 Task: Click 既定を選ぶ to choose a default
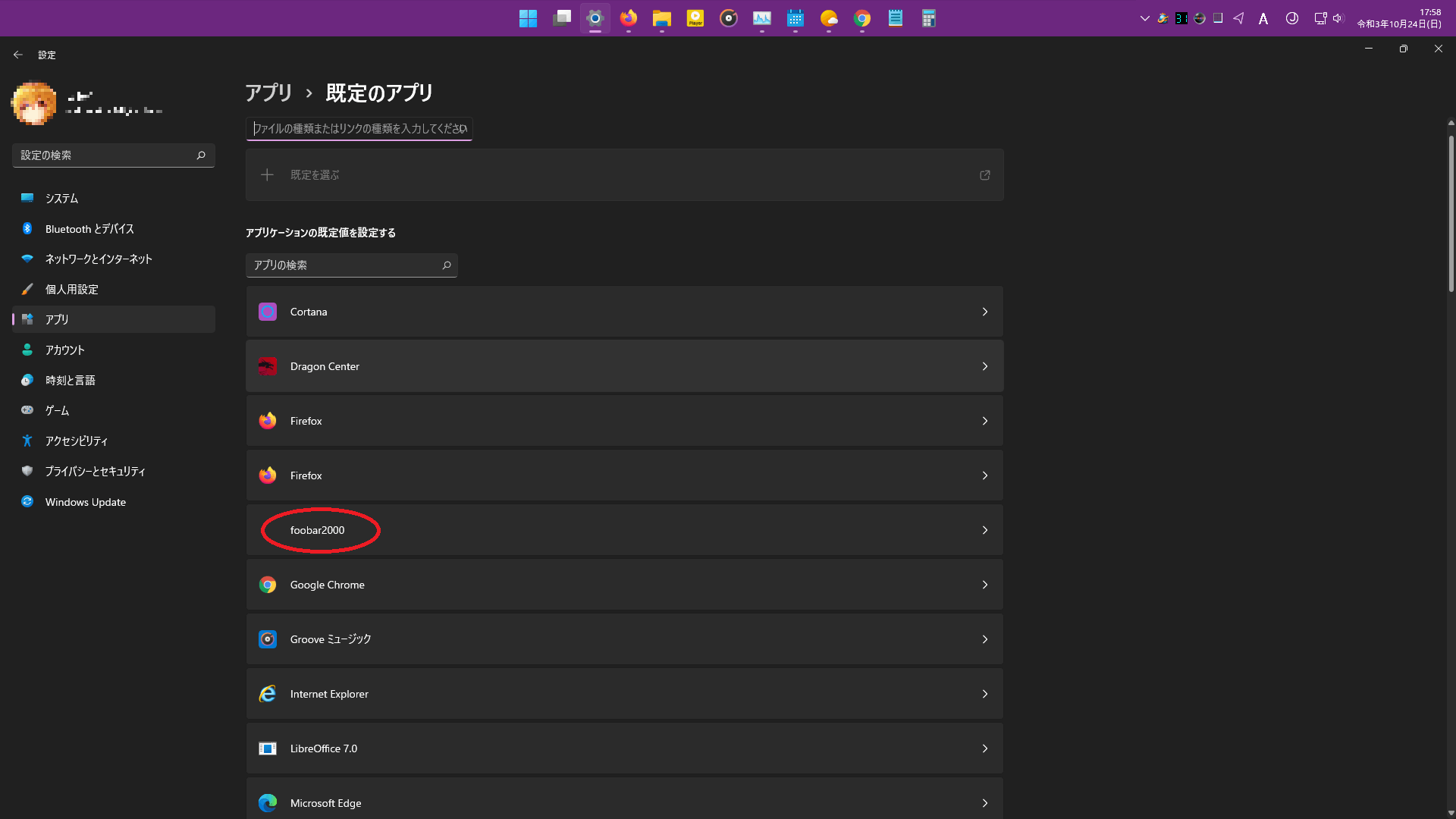tap(313, 174)
